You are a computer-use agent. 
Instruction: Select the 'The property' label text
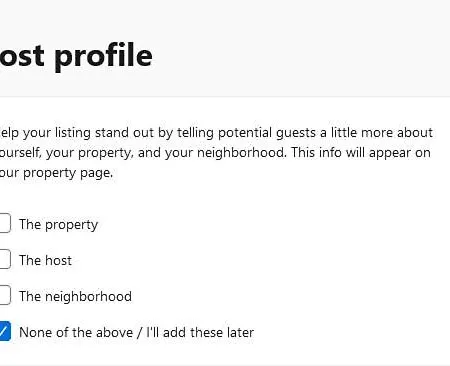click(x=59, y=225)
